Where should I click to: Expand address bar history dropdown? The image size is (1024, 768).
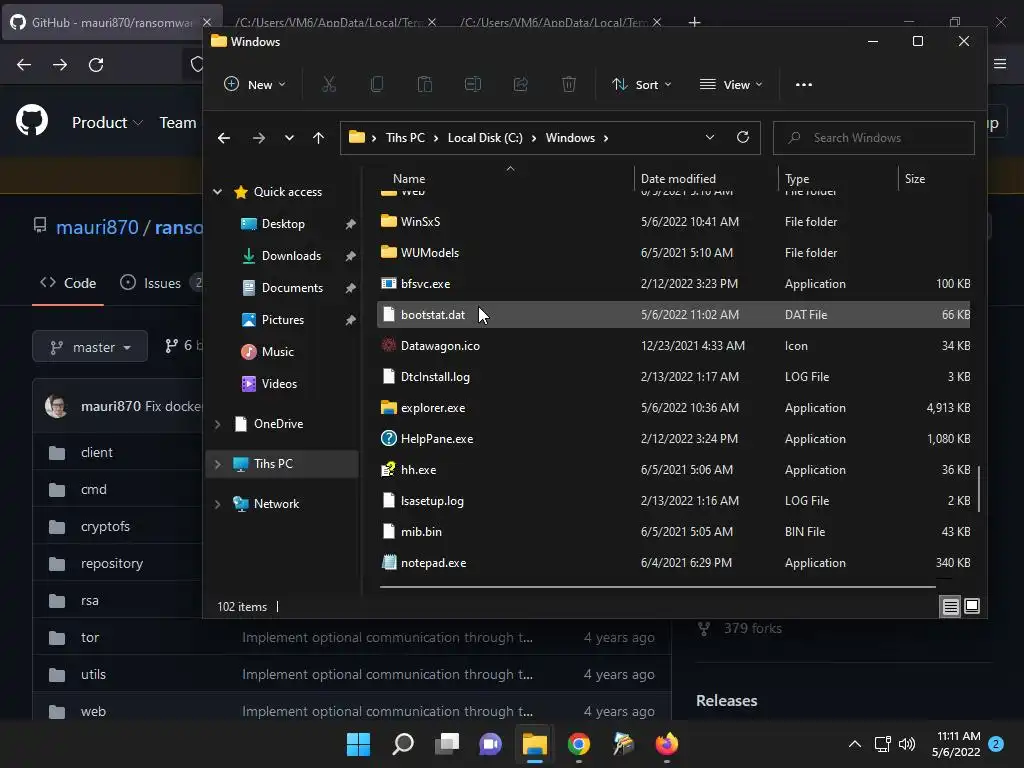[710, 137]
